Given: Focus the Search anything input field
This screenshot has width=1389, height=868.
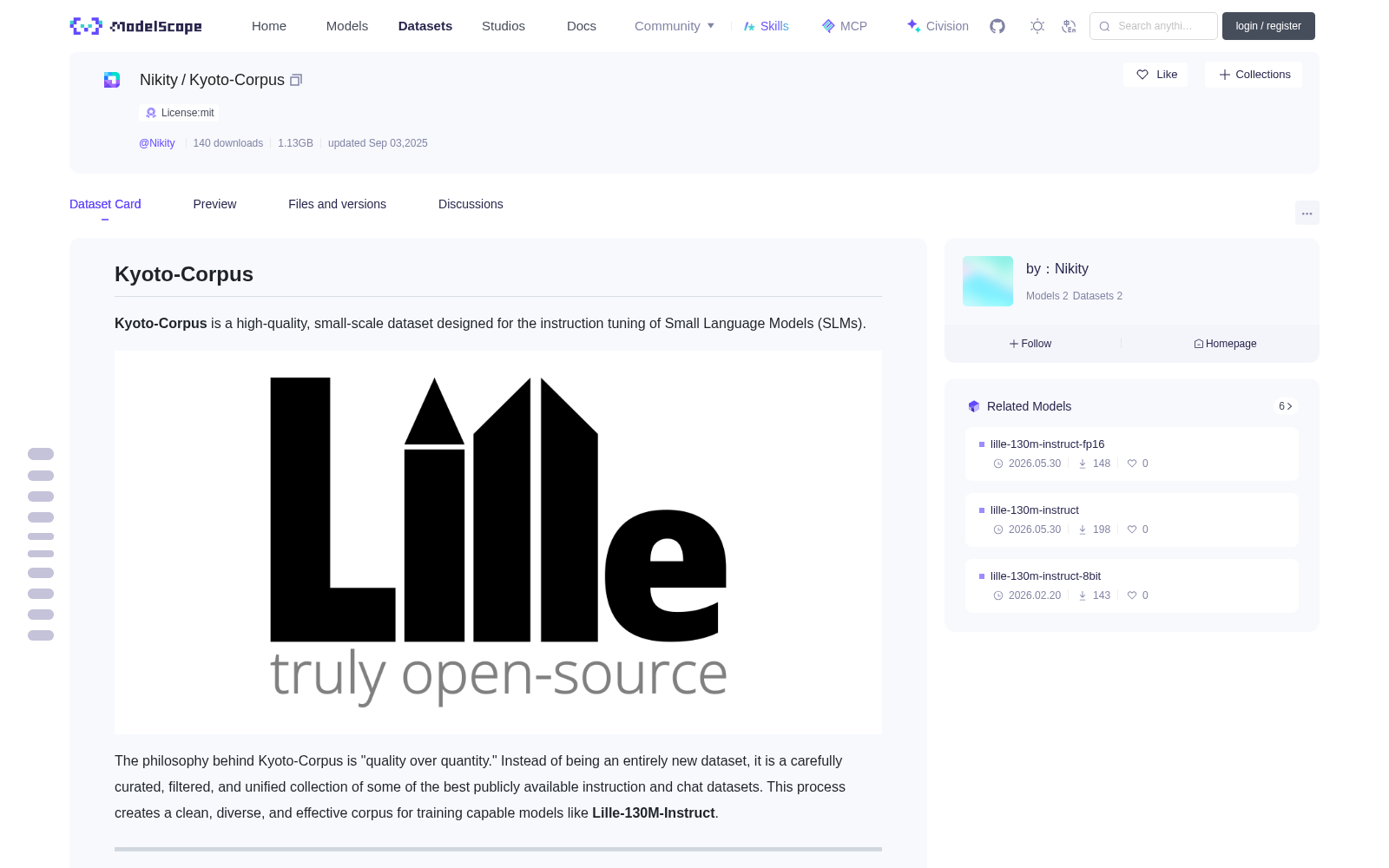Looking at the screenshot, I should coord(1154,26).
